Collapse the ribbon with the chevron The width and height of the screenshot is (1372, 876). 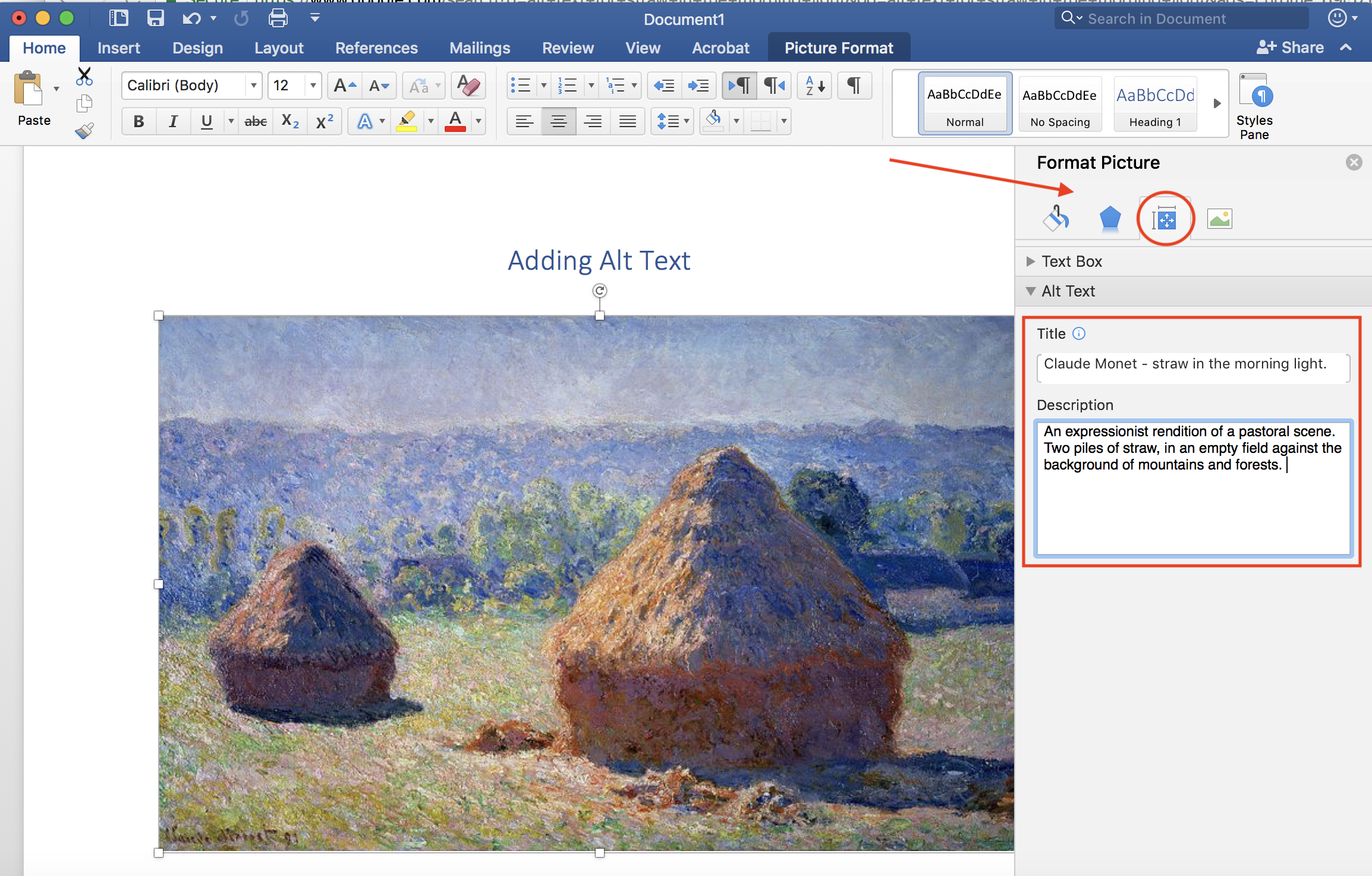(x=1346, y=48)
